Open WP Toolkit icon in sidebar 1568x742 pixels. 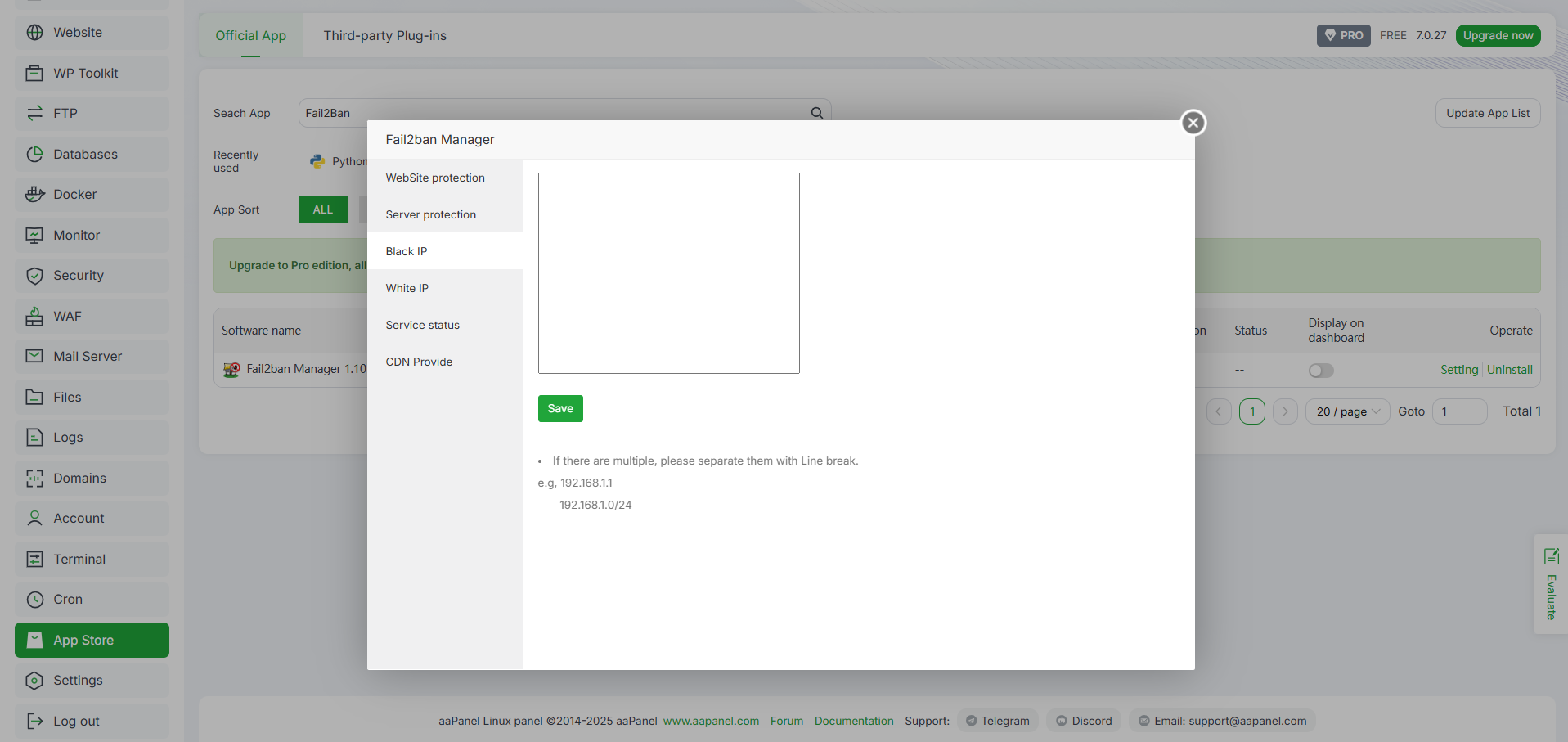pos(34,73)
